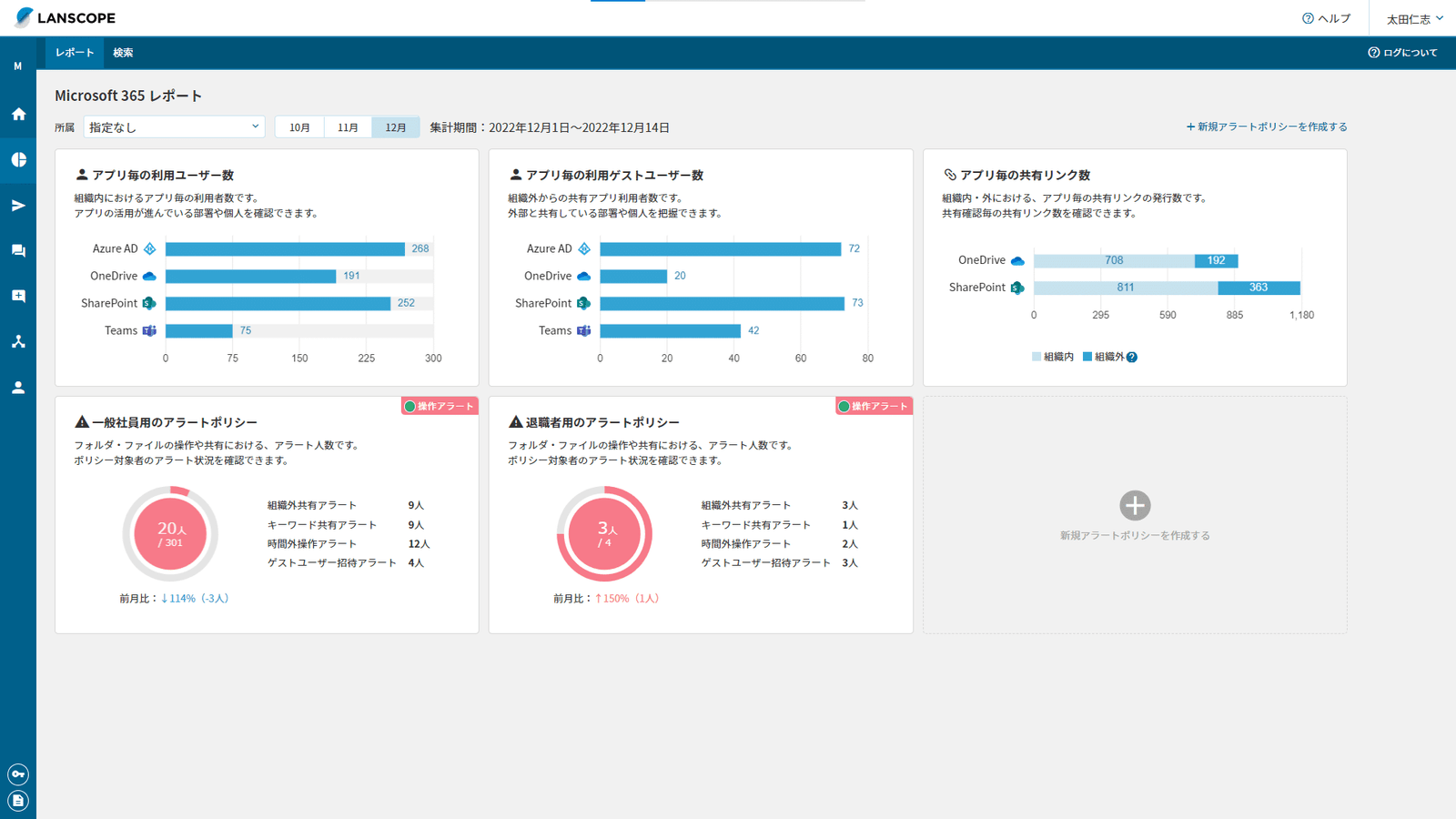Click 新規アラートポリシーを作成する link at top right
The width and height of the screenshot is (1456, 819).
point(1267,127)
